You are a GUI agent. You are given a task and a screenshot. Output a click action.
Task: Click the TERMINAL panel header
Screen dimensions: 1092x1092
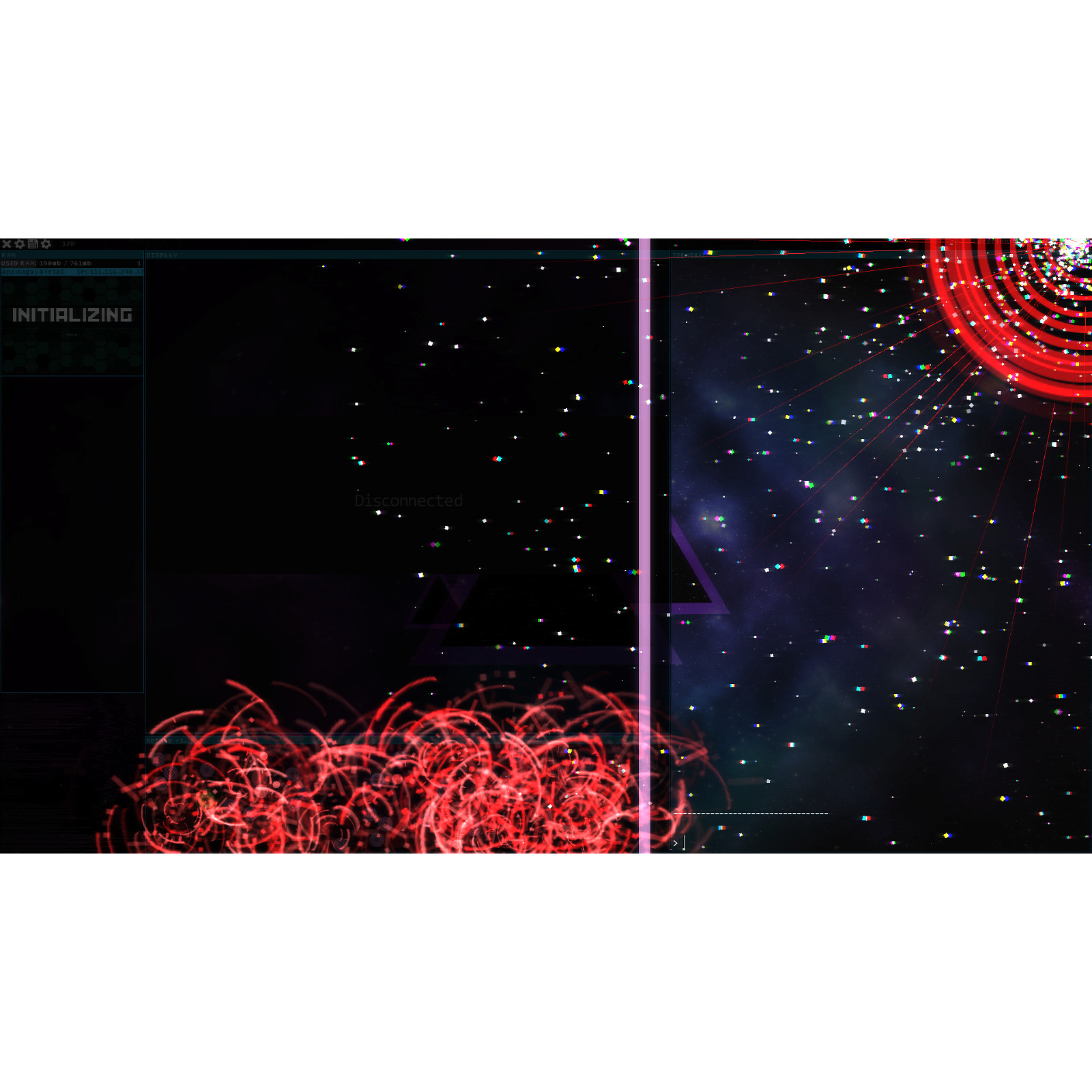[x=686, y=255]
